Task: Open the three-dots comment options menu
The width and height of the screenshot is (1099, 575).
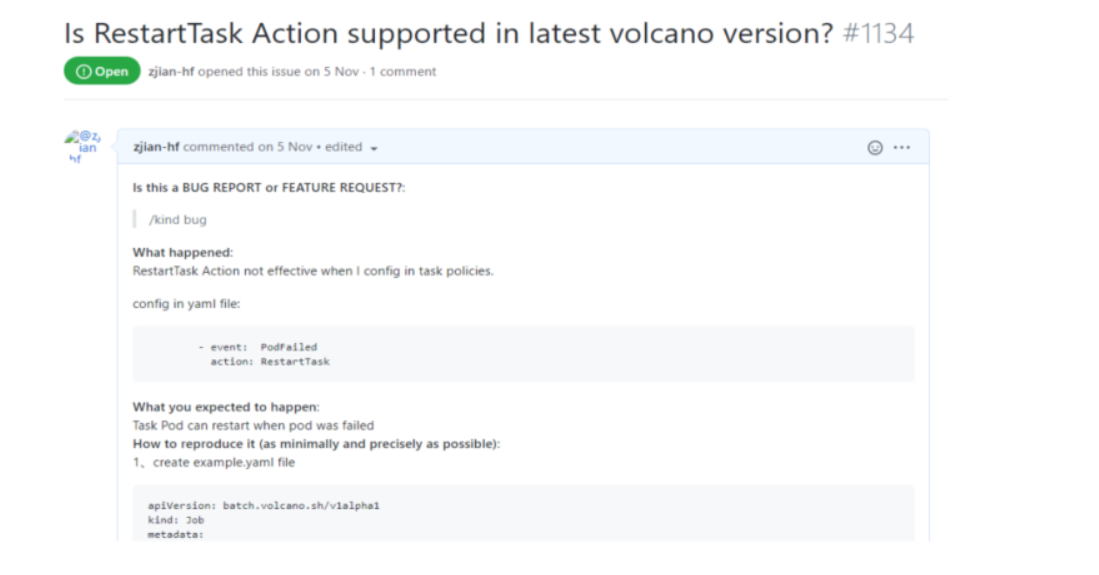Action: coord(902,147)
